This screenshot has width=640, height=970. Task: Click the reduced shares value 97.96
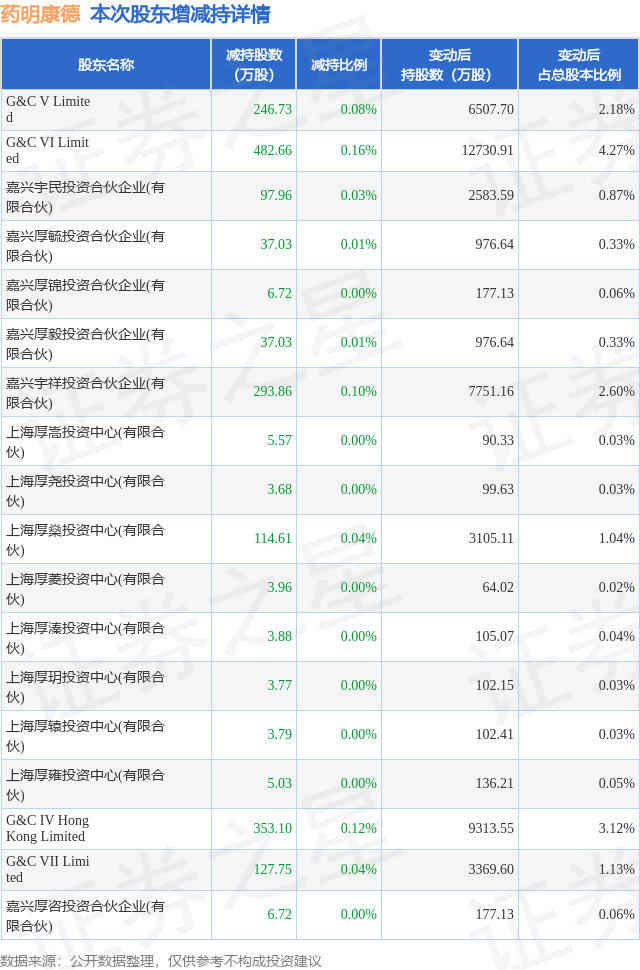(x=276, y=195)
